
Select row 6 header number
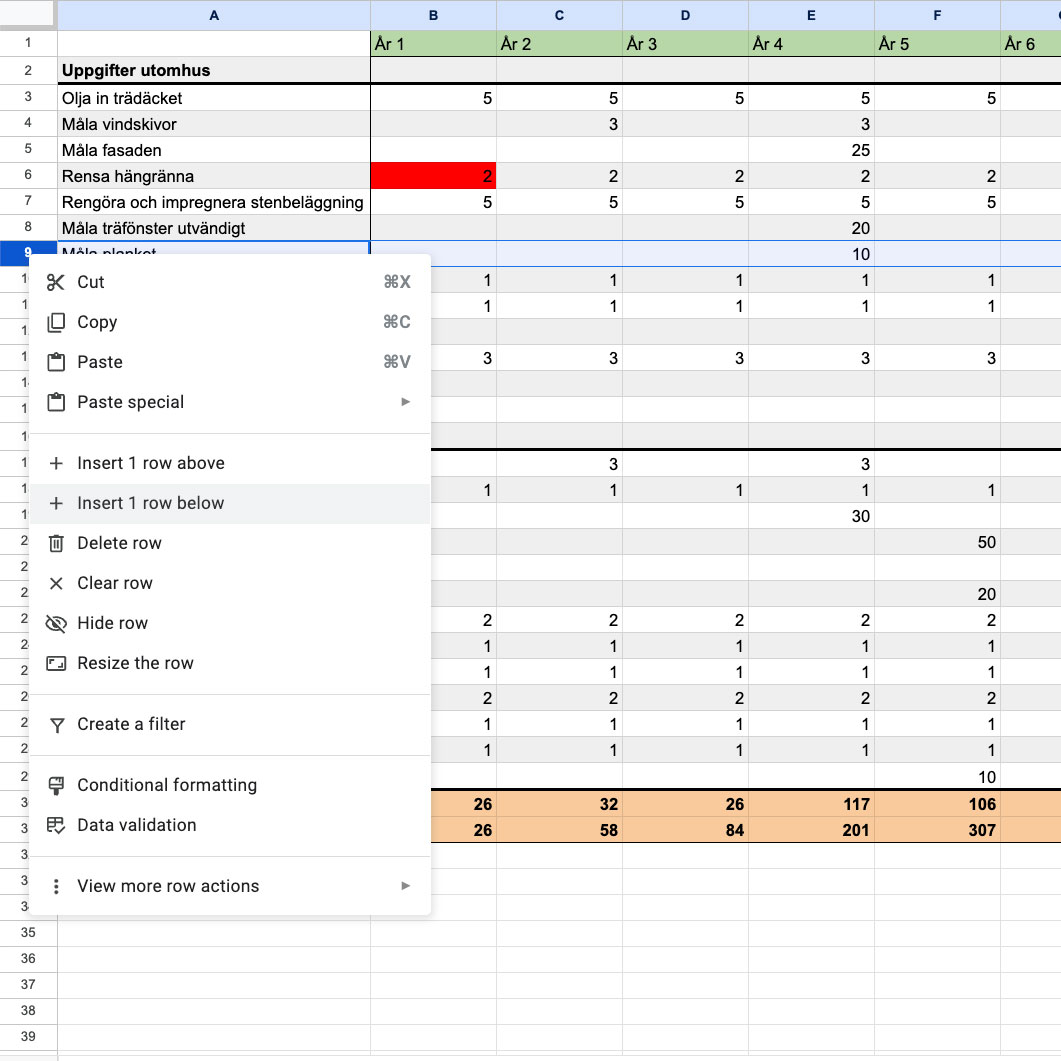click(x=28, y=176)
